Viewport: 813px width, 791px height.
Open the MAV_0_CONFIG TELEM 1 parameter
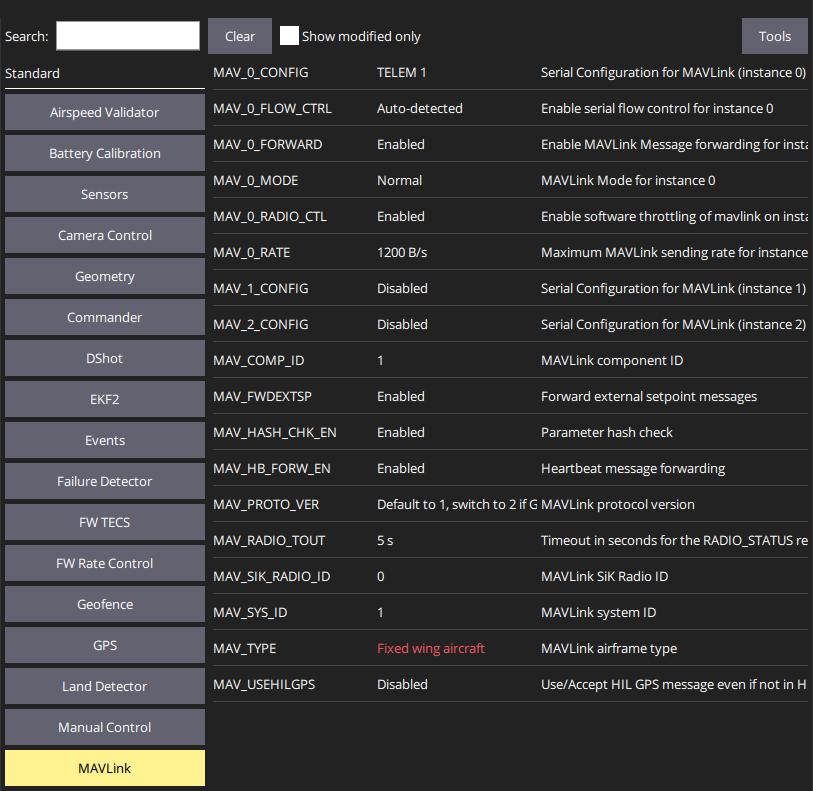pyautogui.click(x=401, y=72)
